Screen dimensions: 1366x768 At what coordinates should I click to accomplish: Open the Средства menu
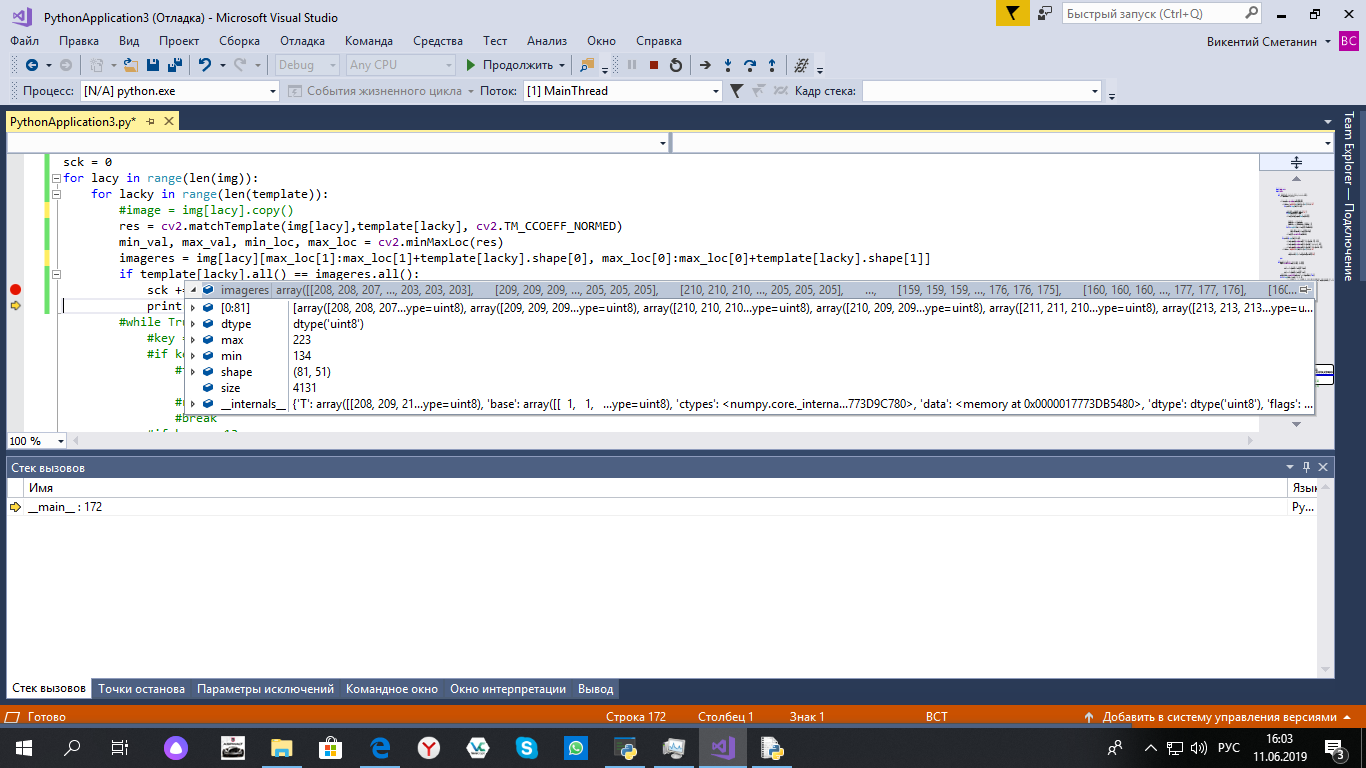(437, 41)
